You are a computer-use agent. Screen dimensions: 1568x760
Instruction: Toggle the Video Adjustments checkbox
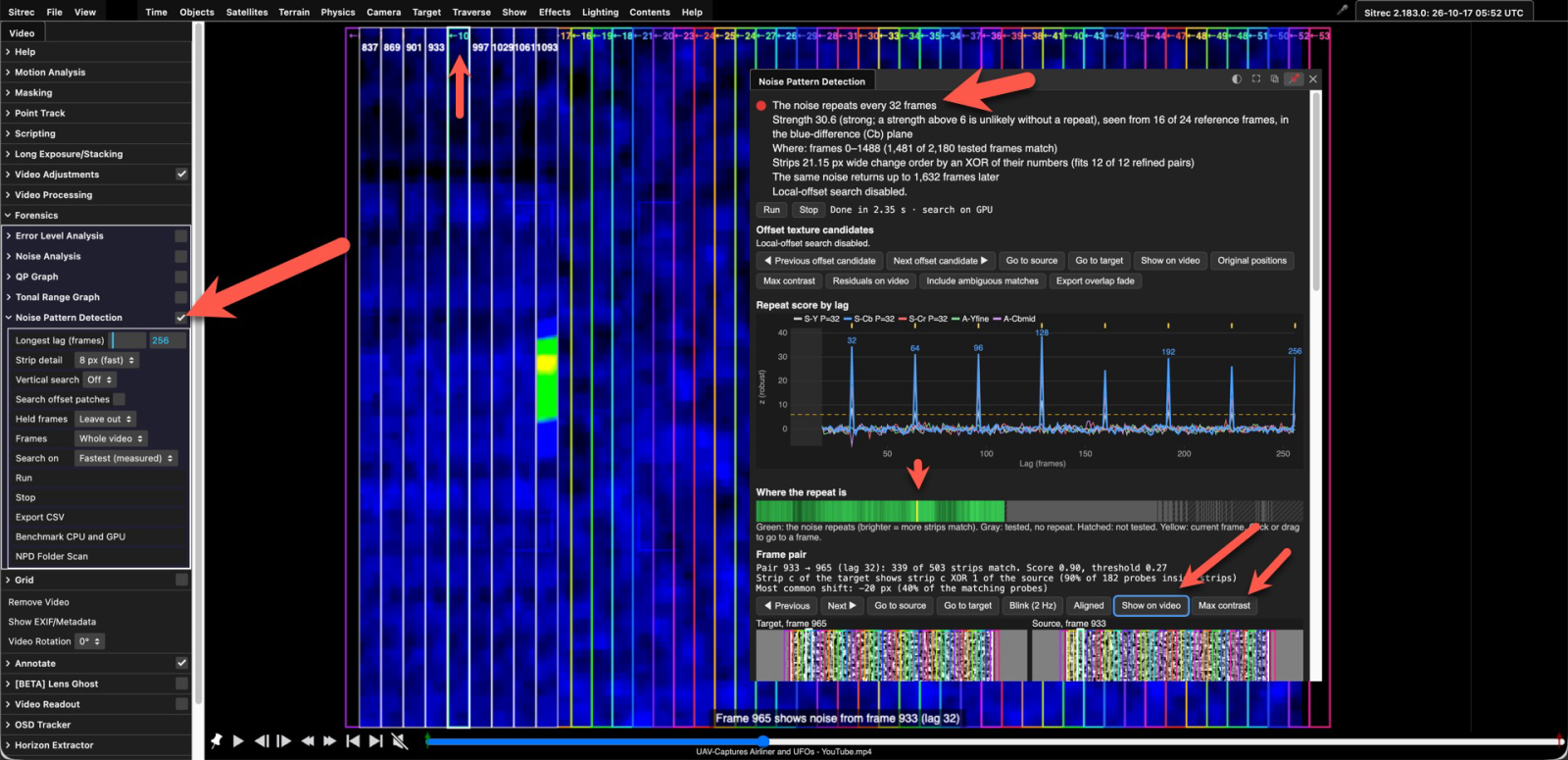(x=181, y=174)
